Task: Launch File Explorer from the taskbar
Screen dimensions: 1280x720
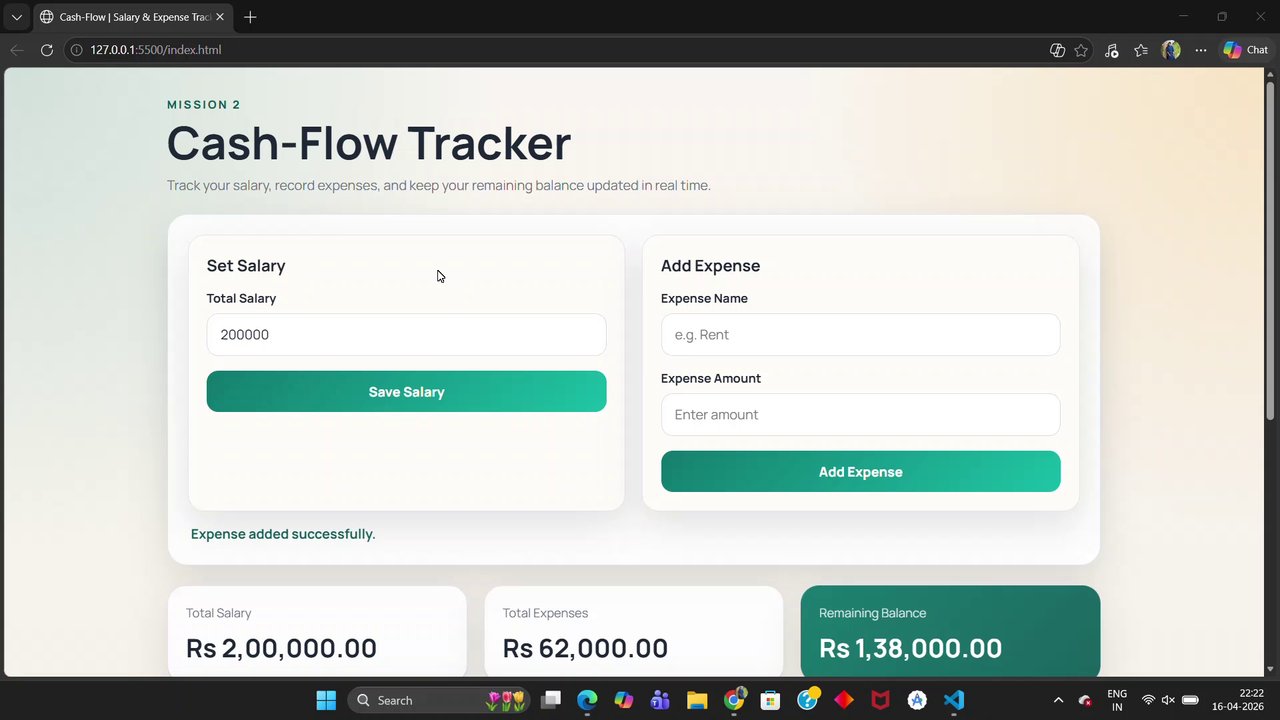Action: coord(697,700)
